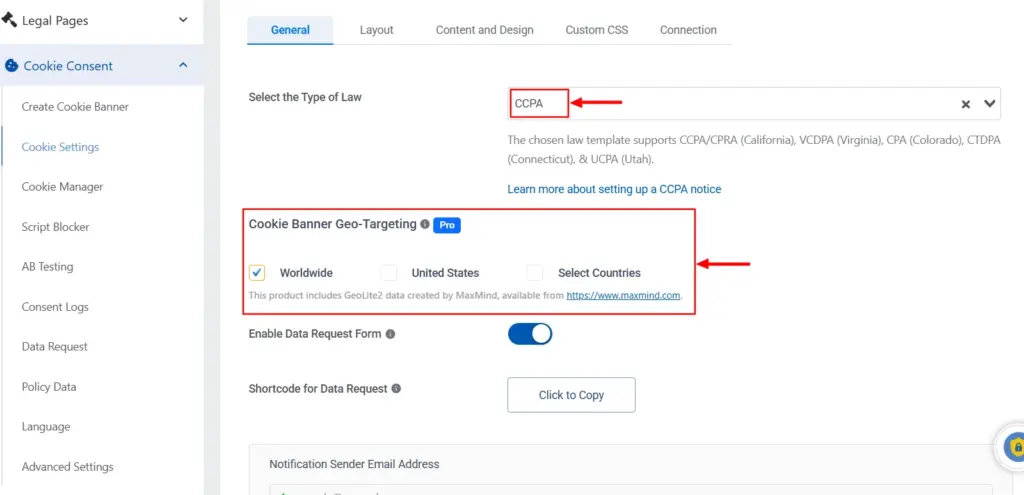Screen dimensions: 1024x495
Task: Uncheck the Worldwide checkbox
Action: (257, 273)
